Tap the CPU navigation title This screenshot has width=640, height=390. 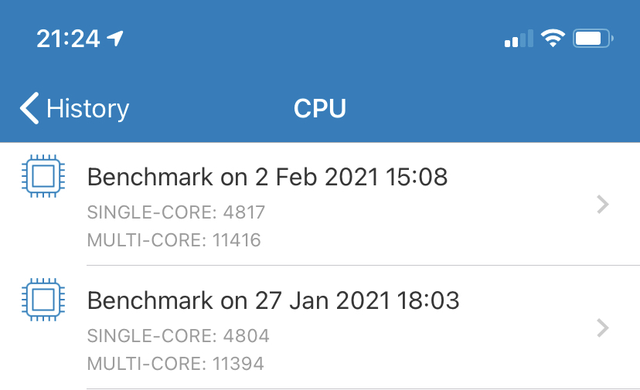[x=320, y=109]
